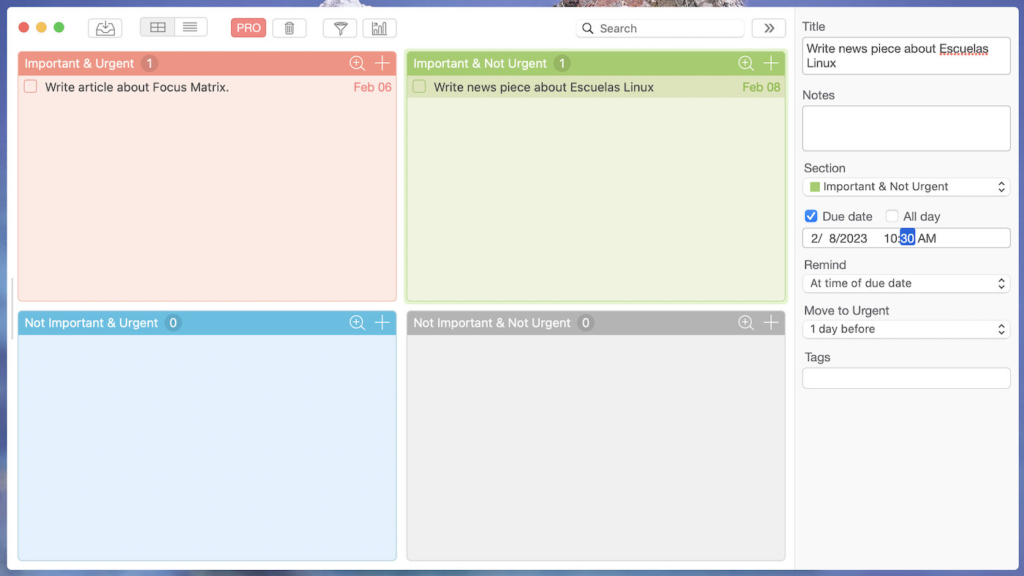Zoom into Important & Urgent with its magnifier icon
1024x576 pixels.
[357, 63]
